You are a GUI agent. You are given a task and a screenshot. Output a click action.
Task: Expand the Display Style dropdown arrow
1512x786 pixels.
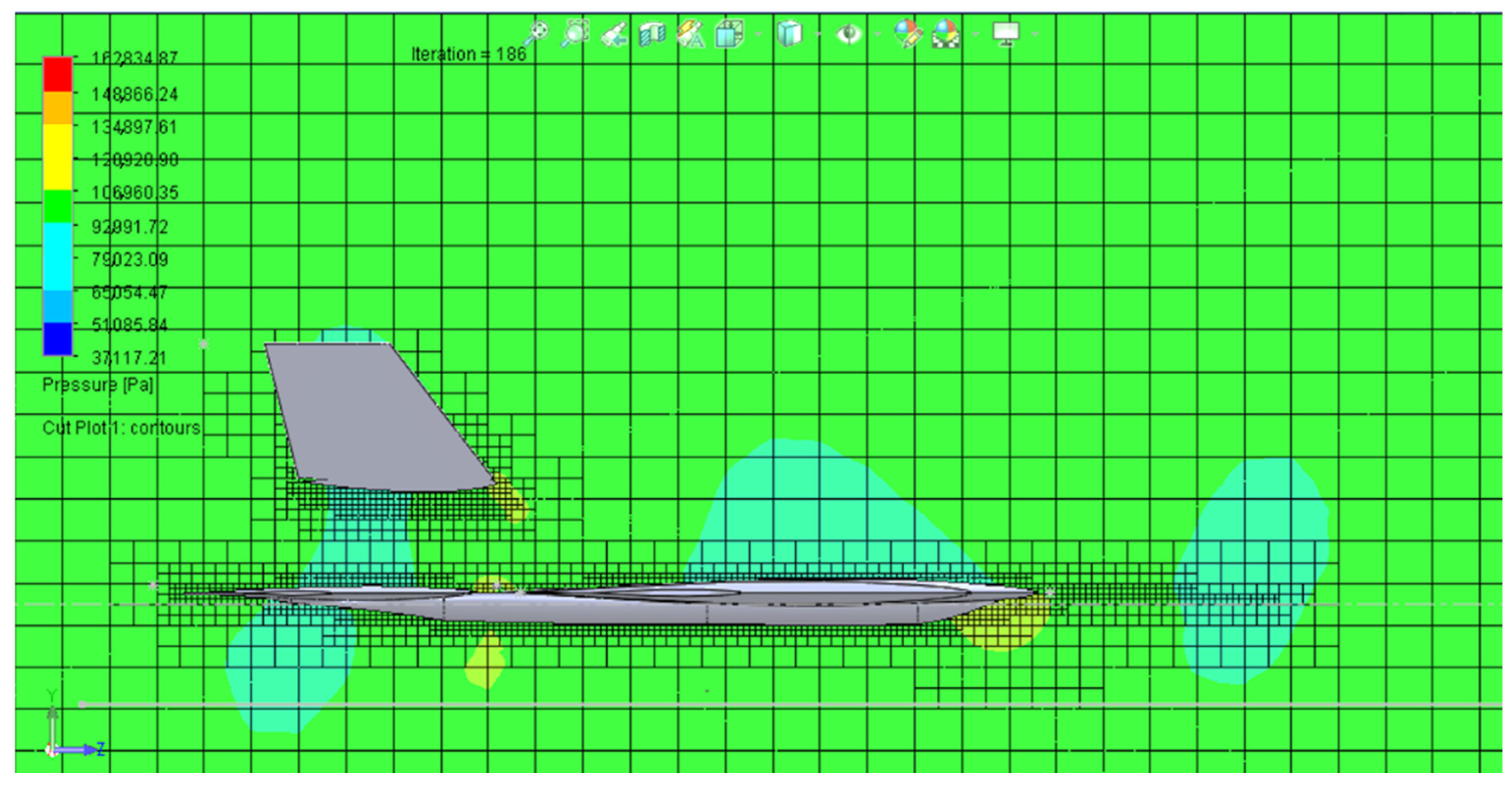[818, 35]
